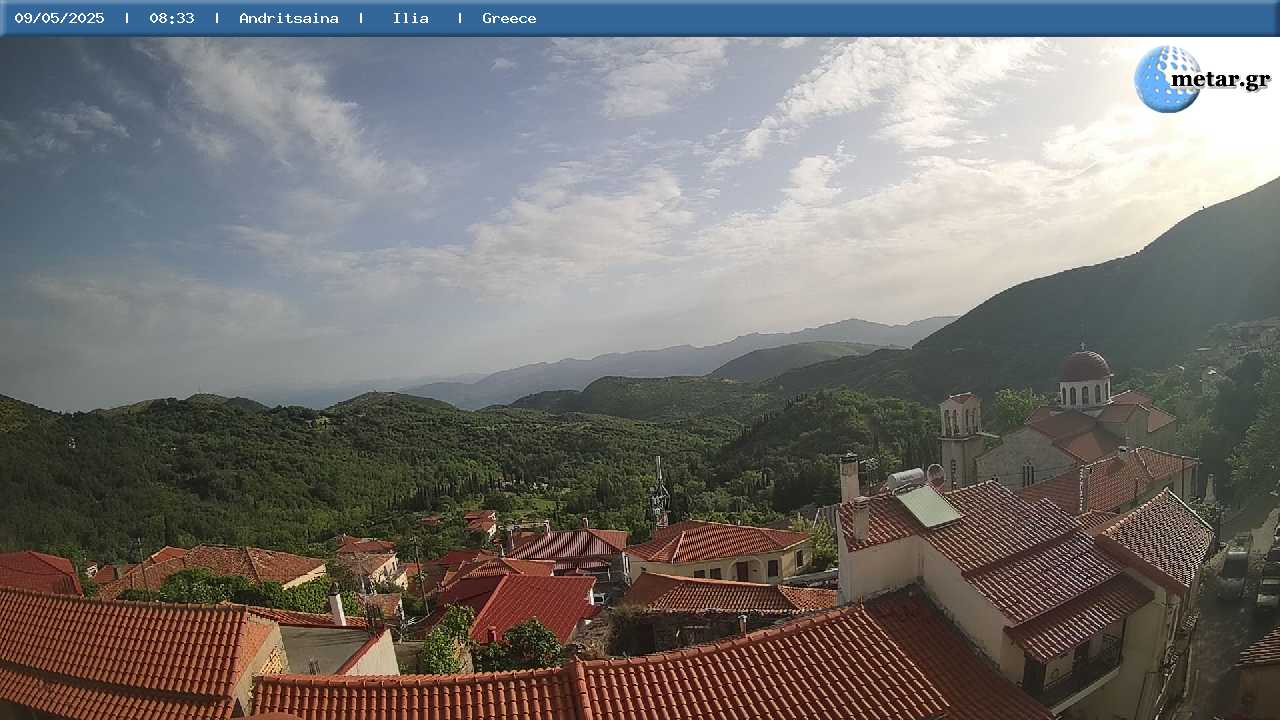1280x720 pixels.
Task: Select the date text 09/05/2025
Action: [59, 18]
